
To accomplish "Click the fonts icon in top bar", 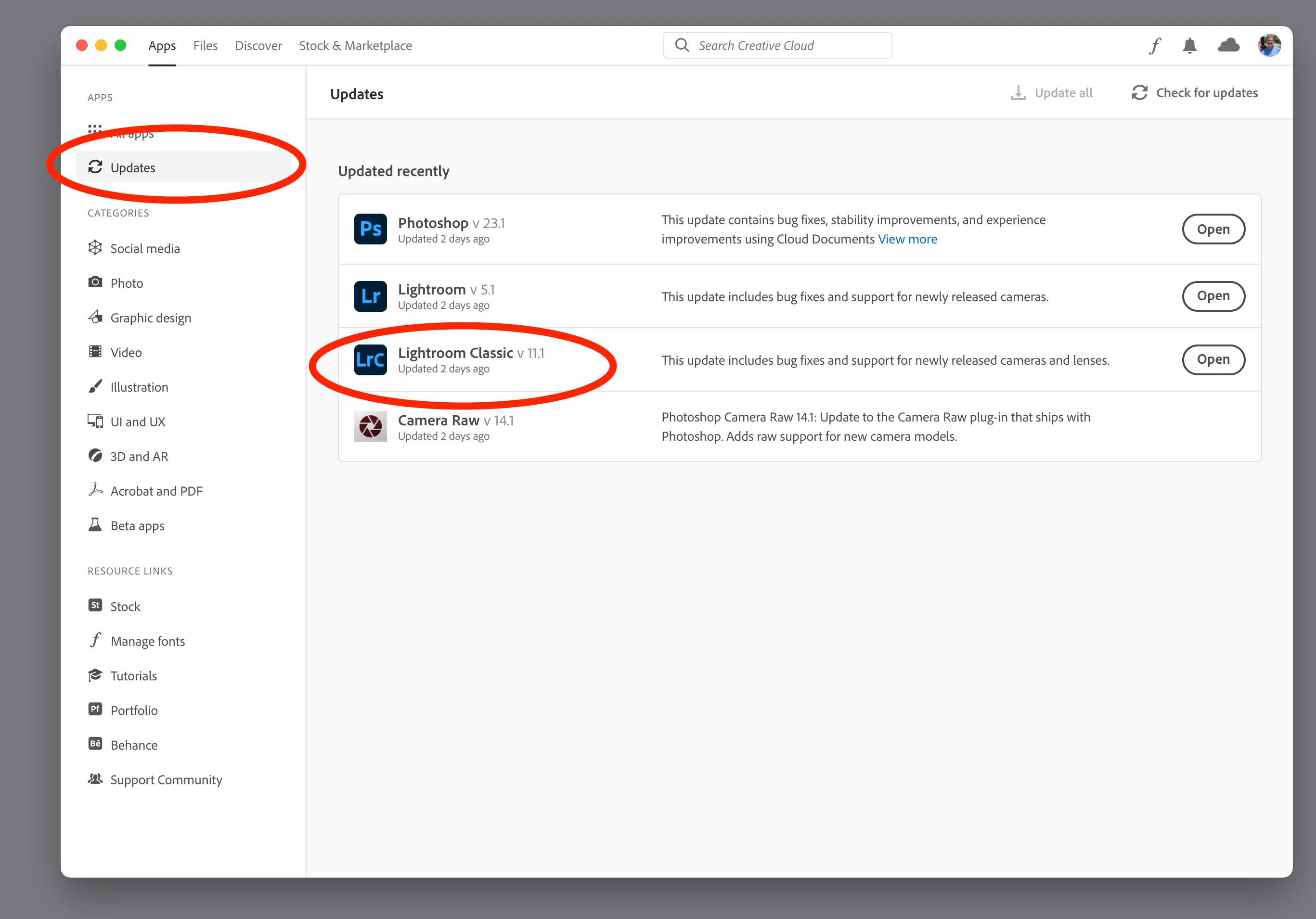I will pos(1154,45).
